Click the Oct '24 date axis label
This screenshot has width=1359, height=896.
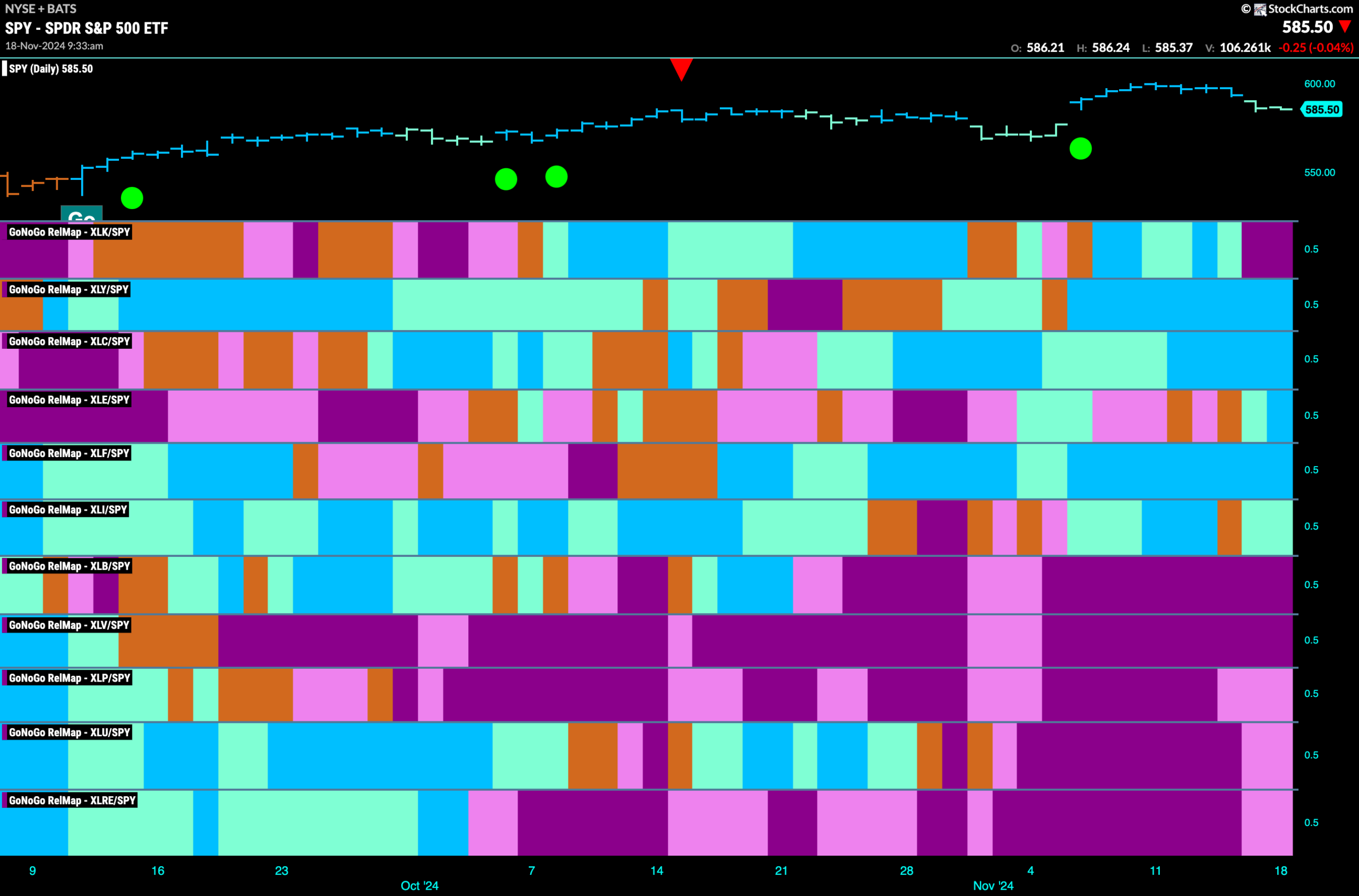pos(419,886)
